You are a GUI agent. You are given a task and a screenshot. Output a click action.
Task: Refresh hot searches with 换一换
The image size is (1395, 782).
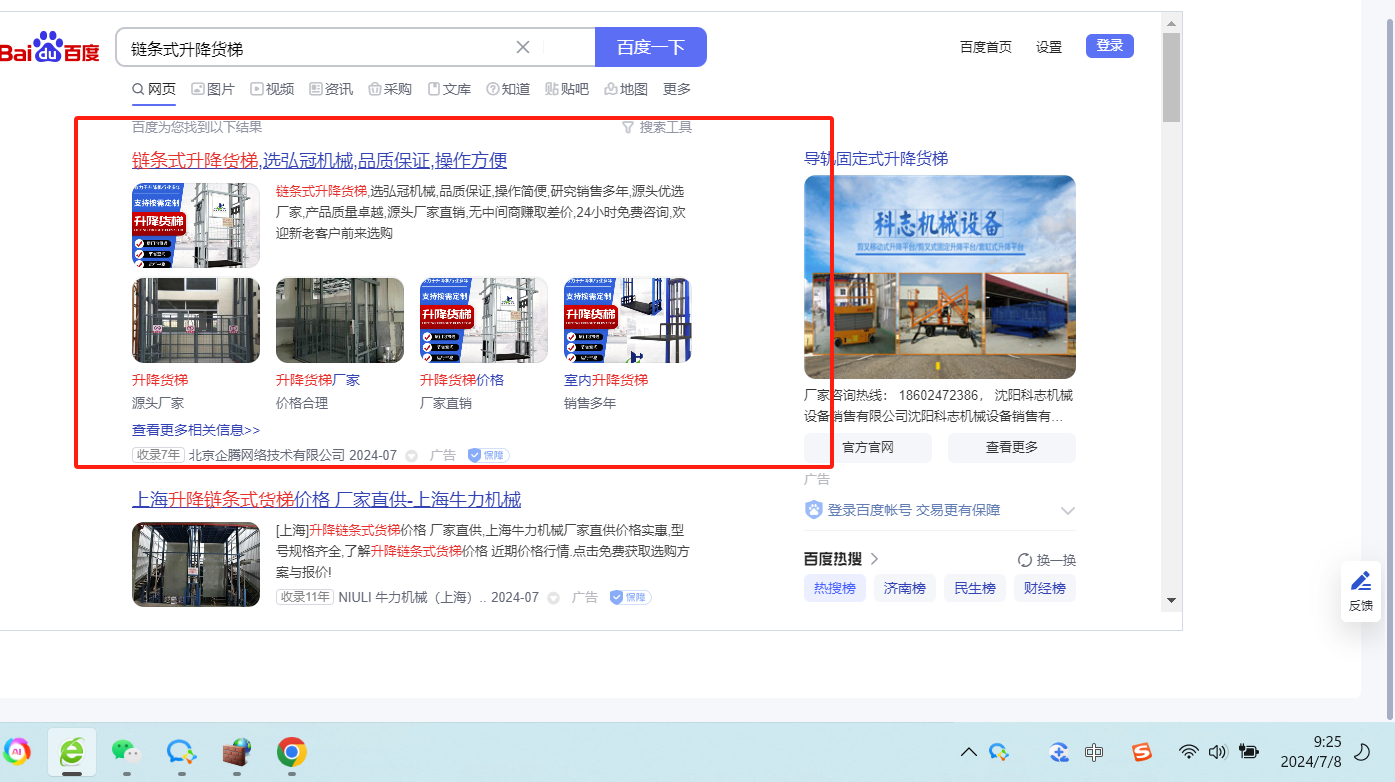point(1047,560)
